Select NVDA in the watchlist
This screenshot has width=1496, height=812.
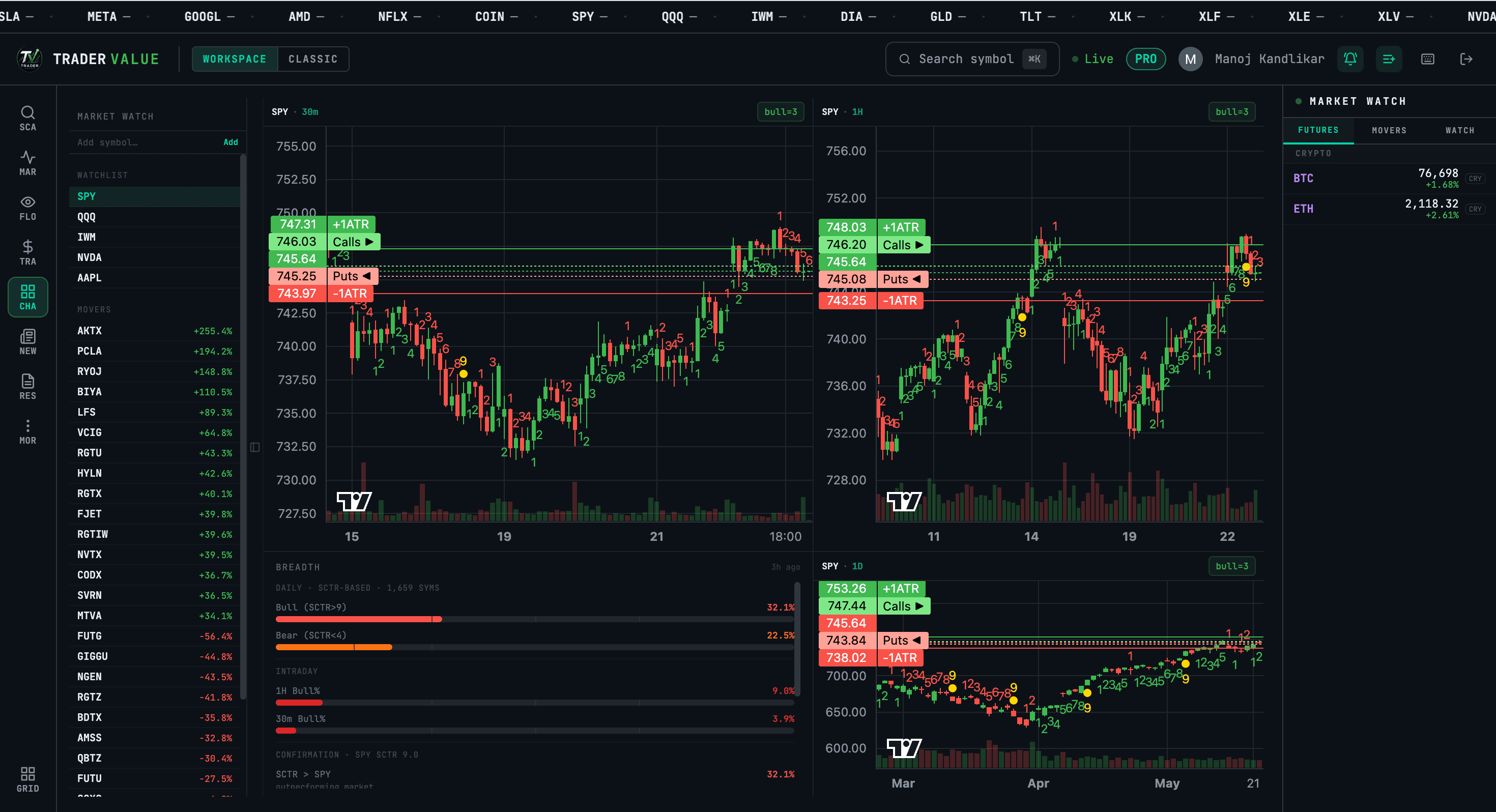point(155,257)
